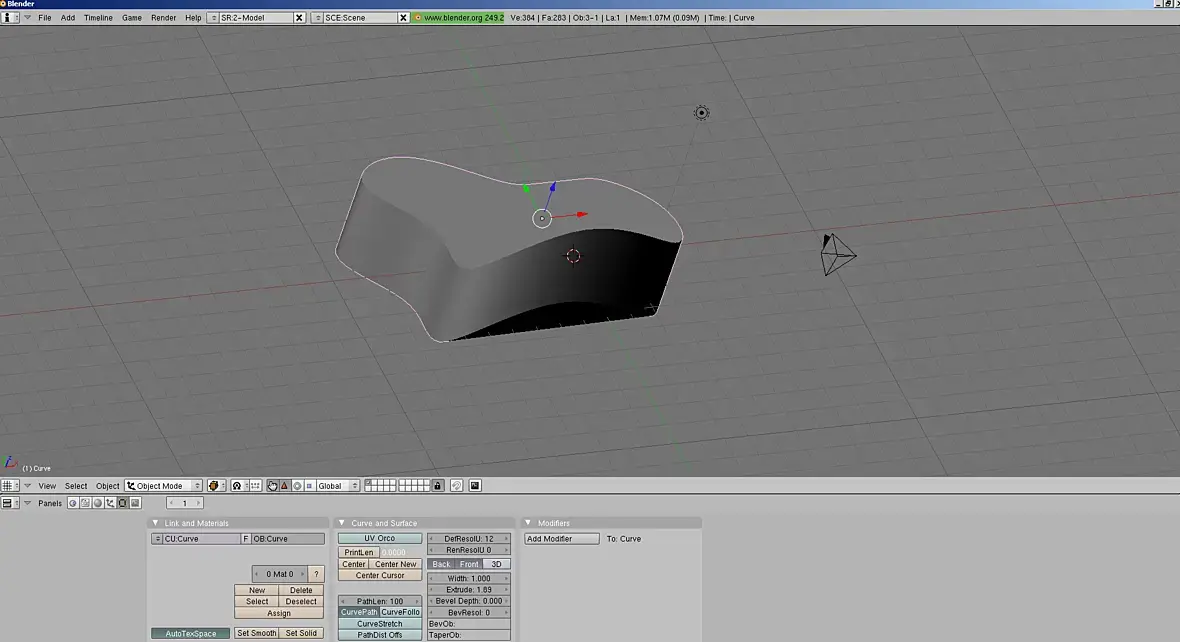This screenshot has width=1180, height=642.
Task: Click the Scene context button in Panels
Action: (x=135, y=503)
